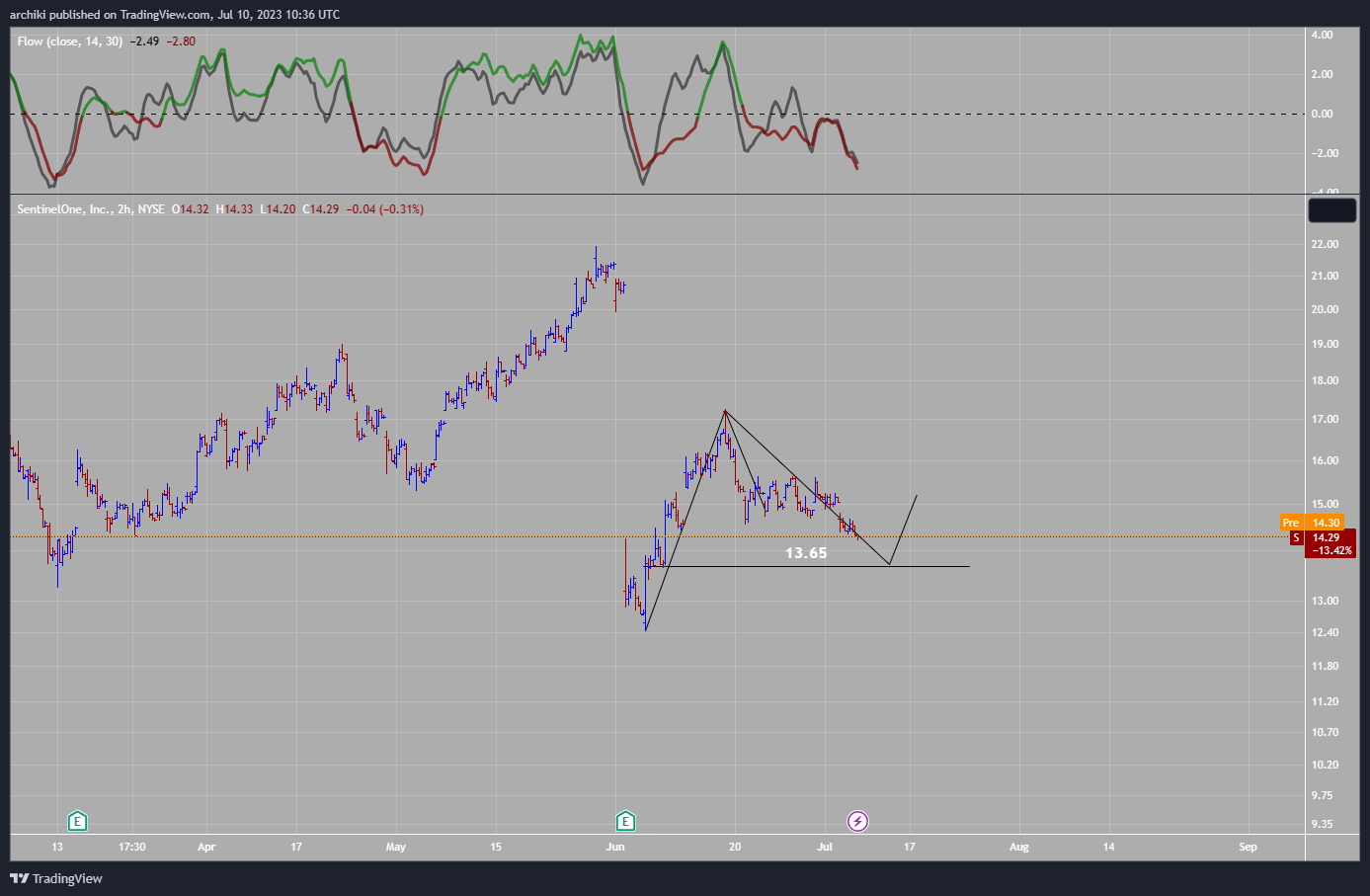Click the Jul label on the time axis
The height and width of the screenshot is (896, 1370).
[826, 847]
